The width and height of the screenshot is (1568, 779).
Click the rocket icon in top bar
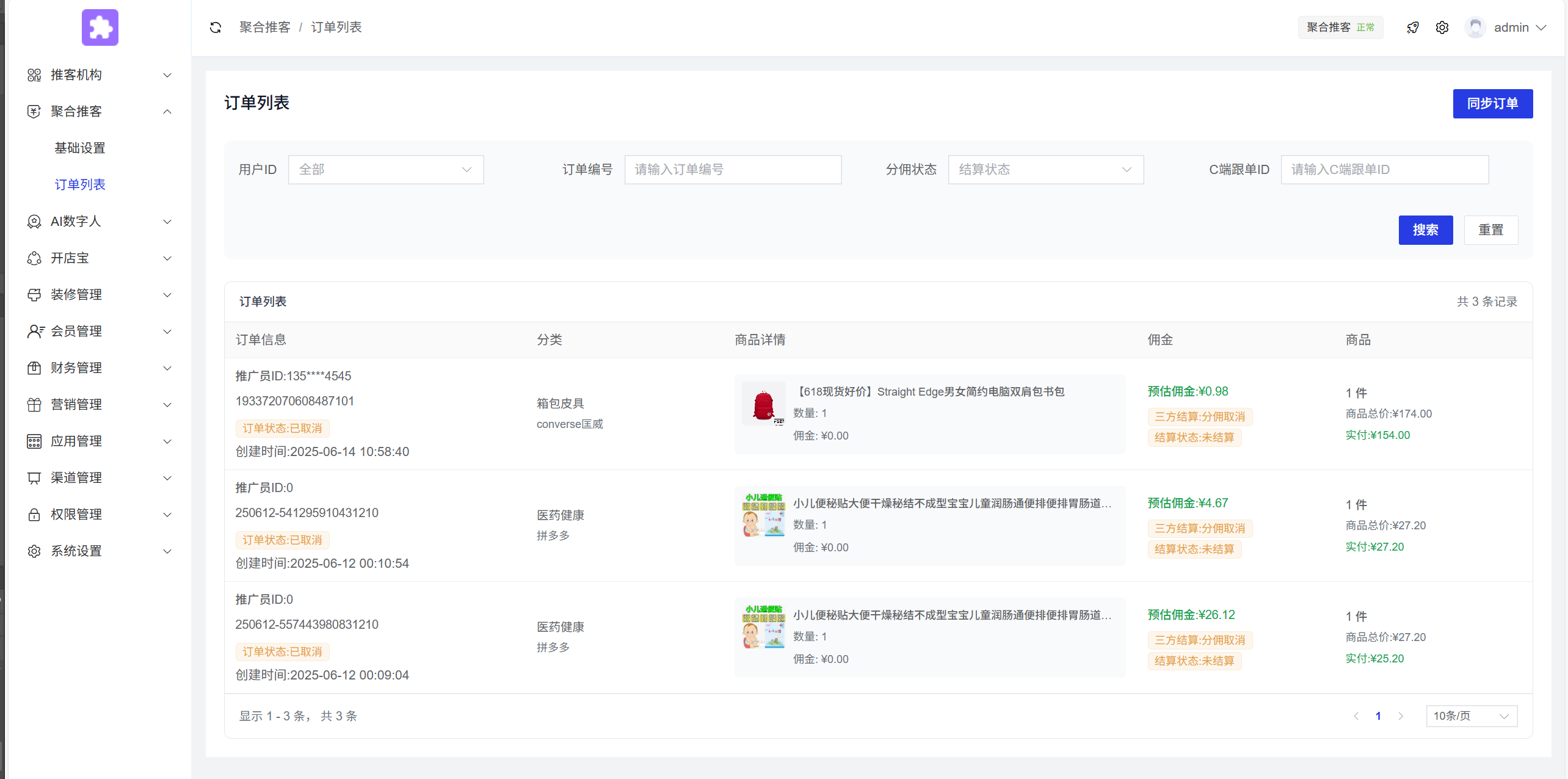pyautogui.click(x=1412, y=27)
